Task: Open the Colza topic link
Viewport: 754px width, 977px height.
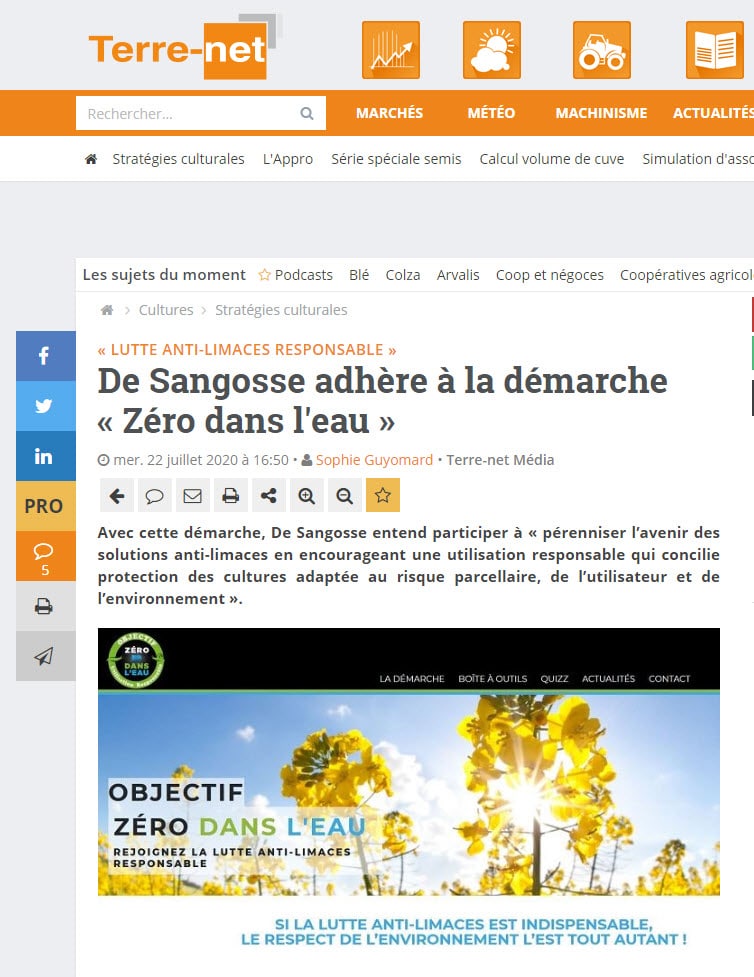Action: pos(403,275)
